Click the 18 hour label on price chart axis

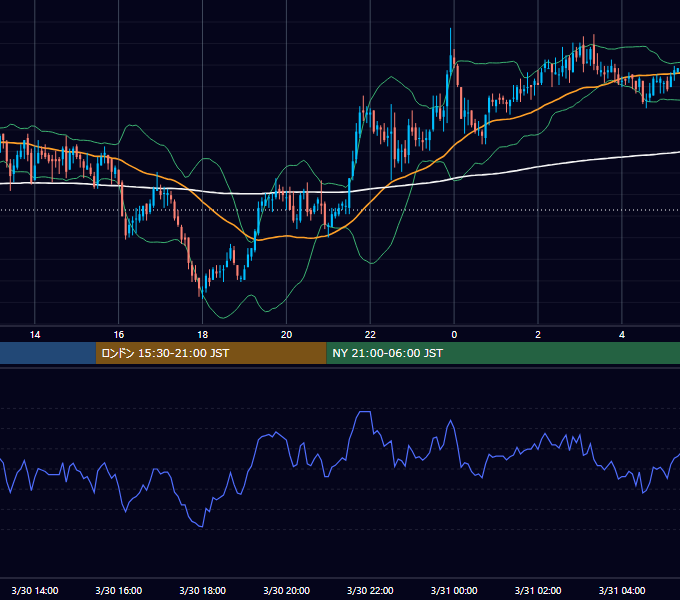point(203,335)
